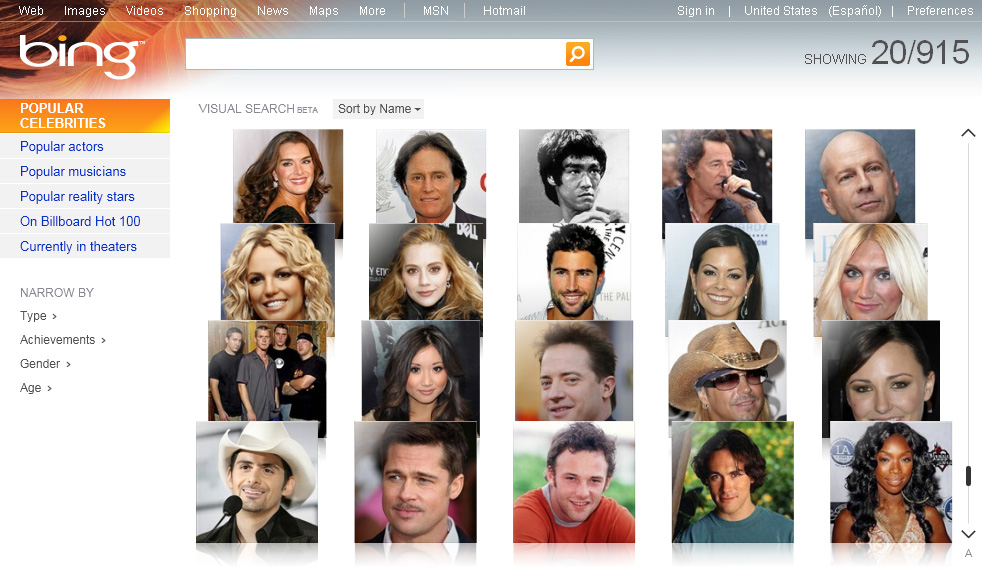Click the man in red shirt thumbnail
The image size is (982, 570).
[x=574, y=482]
